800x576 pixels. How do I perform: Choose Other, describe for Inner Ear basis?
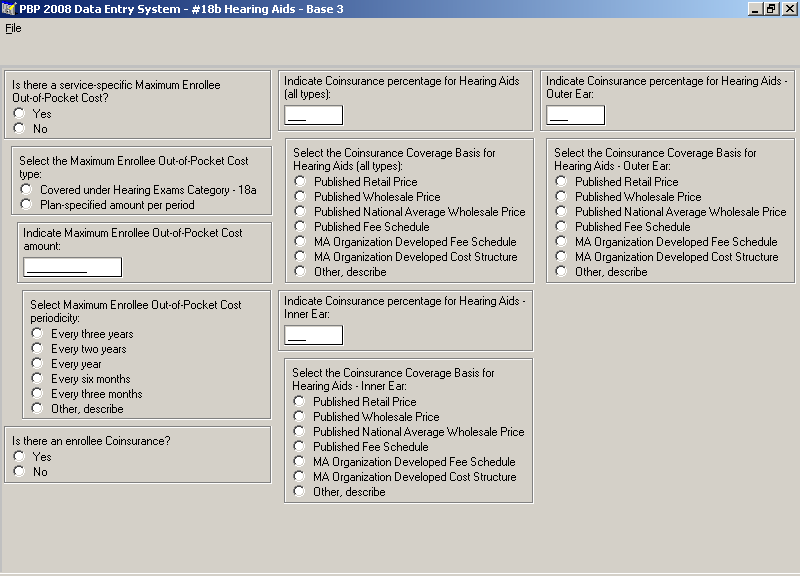pos(299,491)
